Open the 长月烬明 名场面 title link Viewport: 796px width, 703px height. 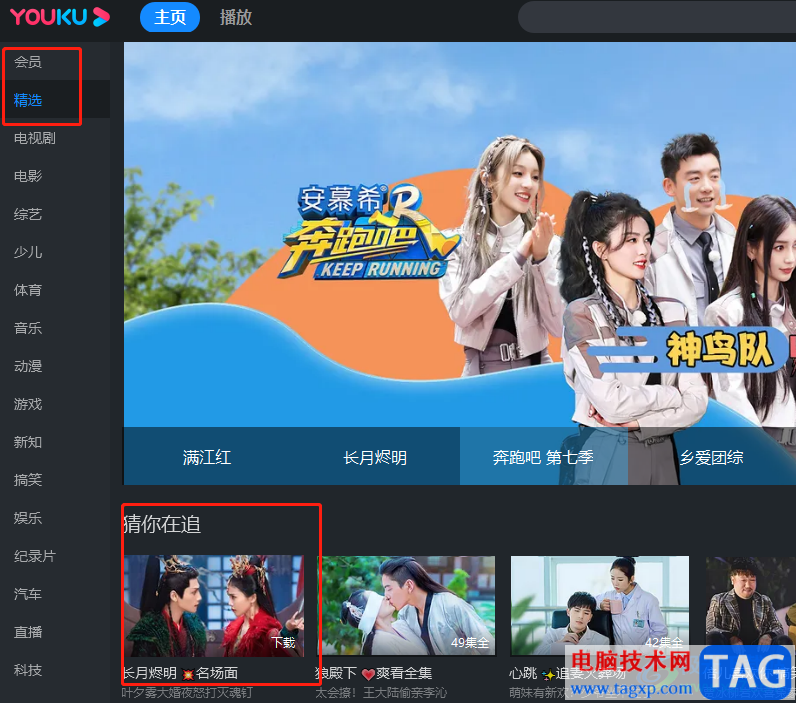(x=180, y=673)
